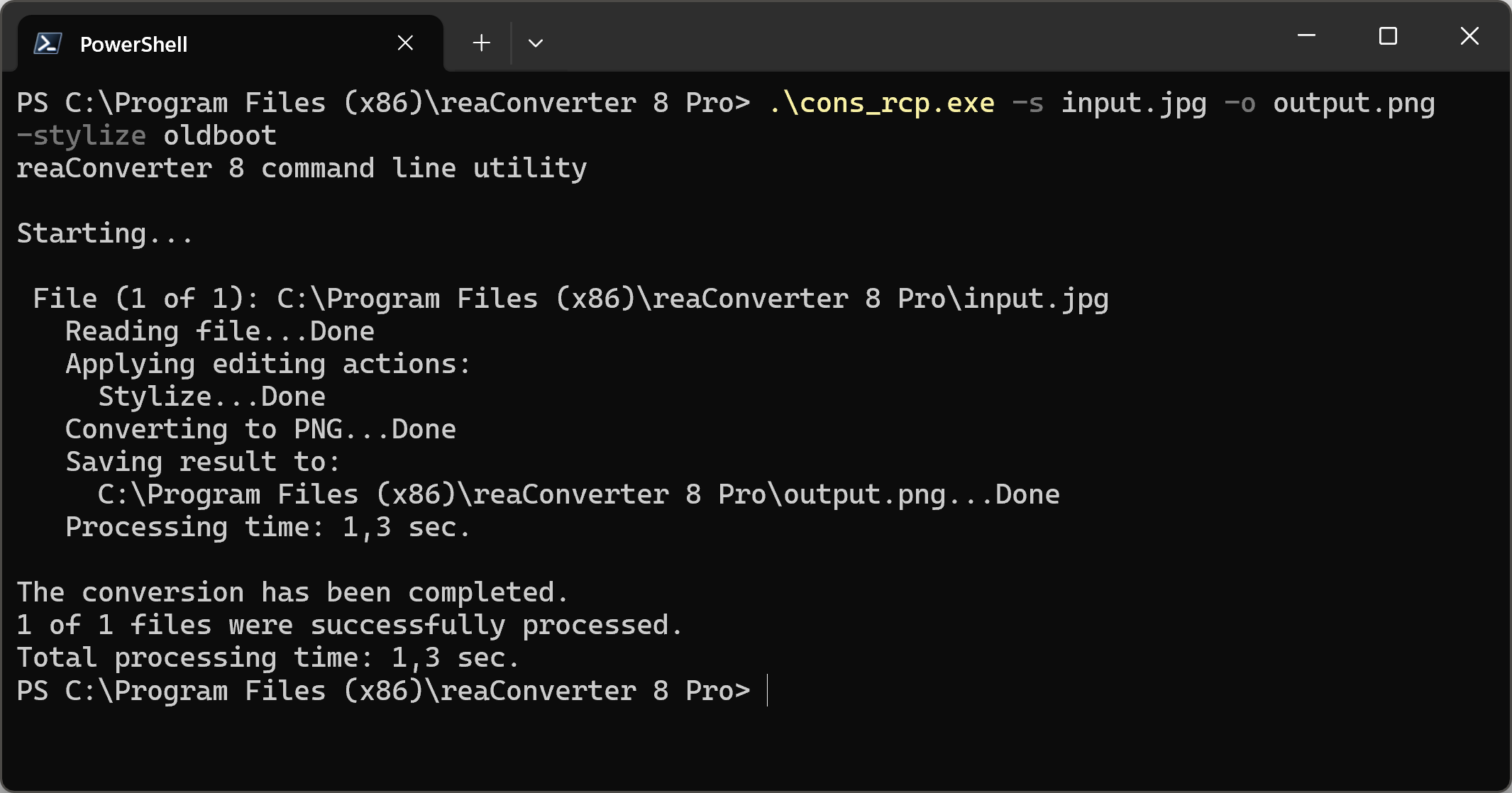Minimize the terminal window

(x=1306, y=35)
